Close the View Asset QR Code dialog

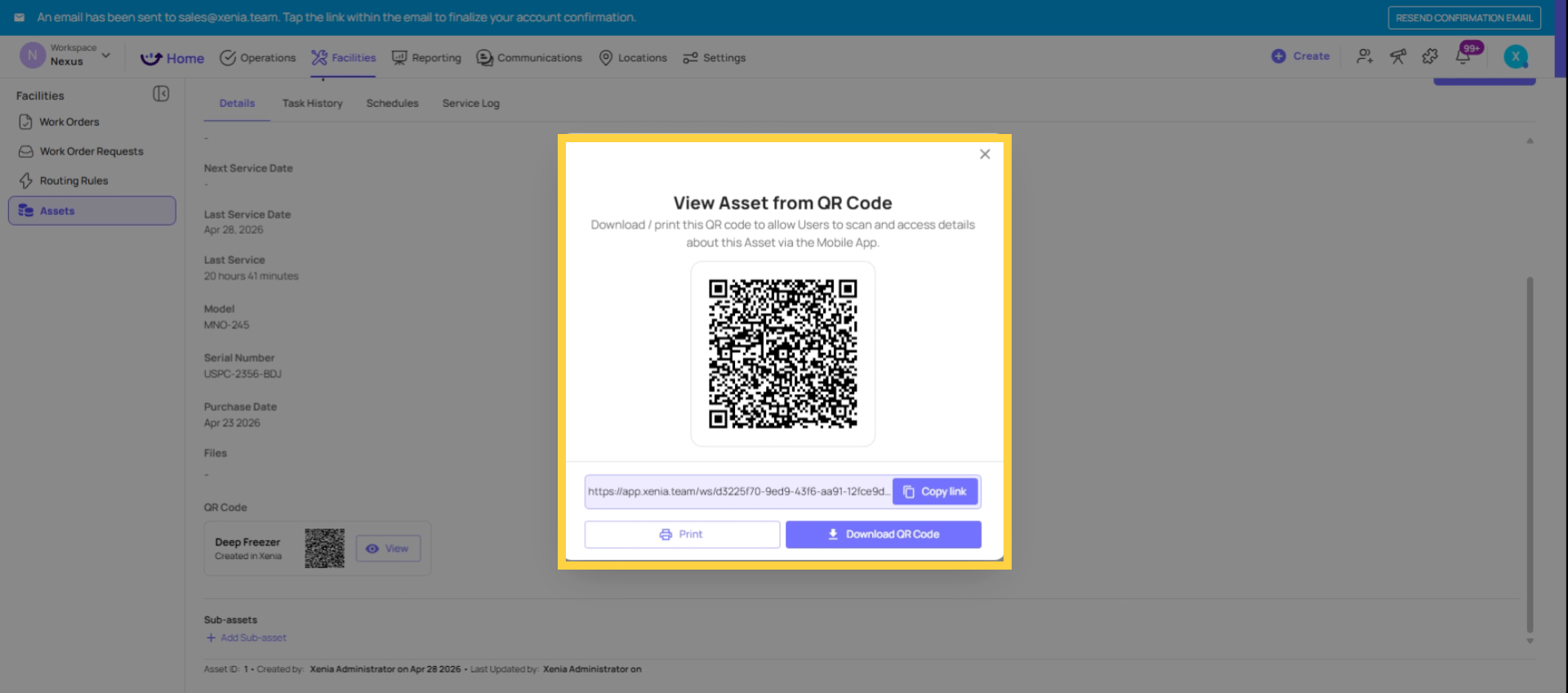point(985,154)
